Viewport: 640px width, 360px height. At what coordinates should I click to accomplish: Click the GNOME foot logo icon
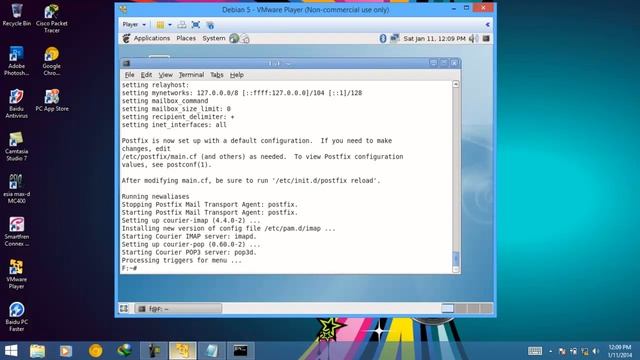tap(126, 38)
